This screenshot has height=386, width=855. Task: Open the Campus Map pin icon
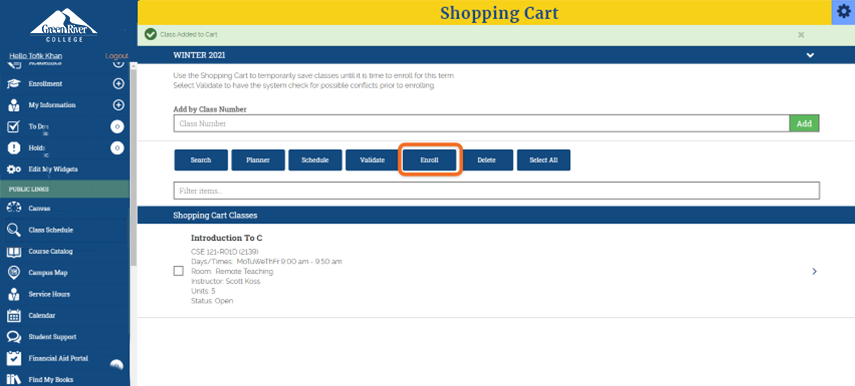click(x=14, y=273)
